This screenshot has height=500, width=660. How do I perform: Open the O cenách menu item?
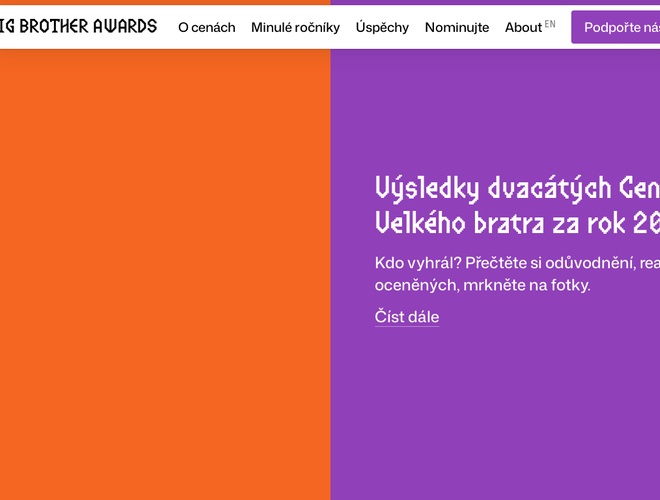pos(207,27)
